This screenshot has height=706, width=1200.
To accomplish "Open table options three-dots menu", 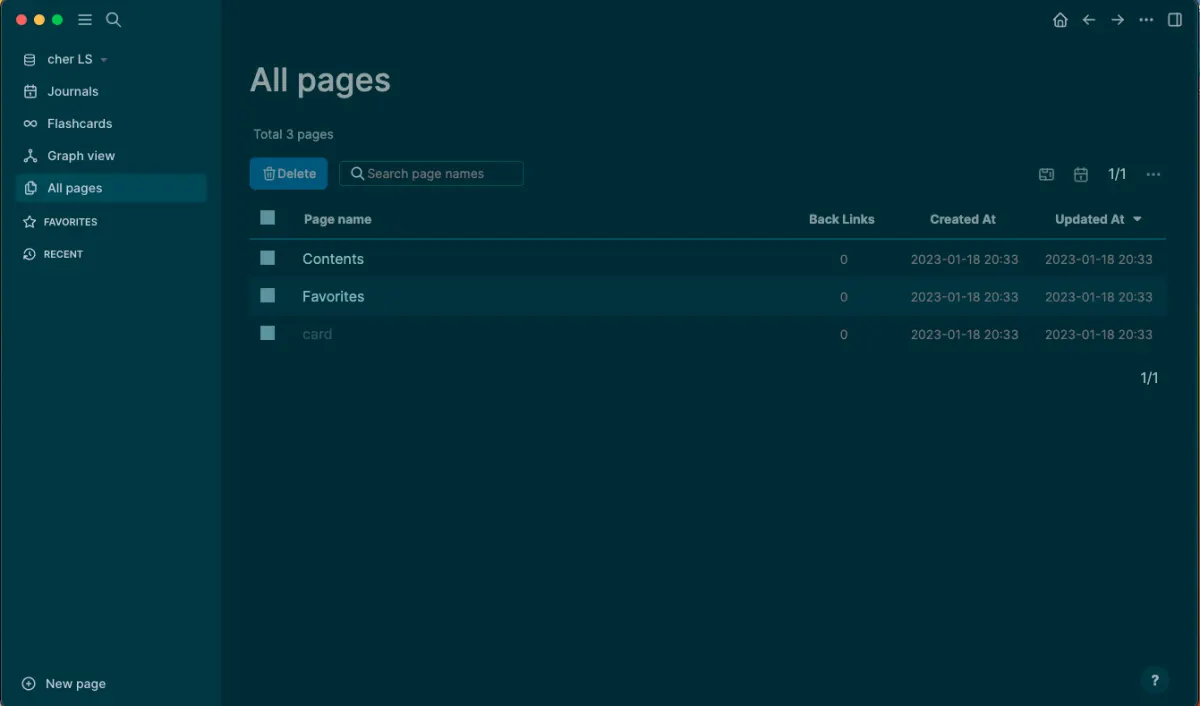I will [1153, 175].
